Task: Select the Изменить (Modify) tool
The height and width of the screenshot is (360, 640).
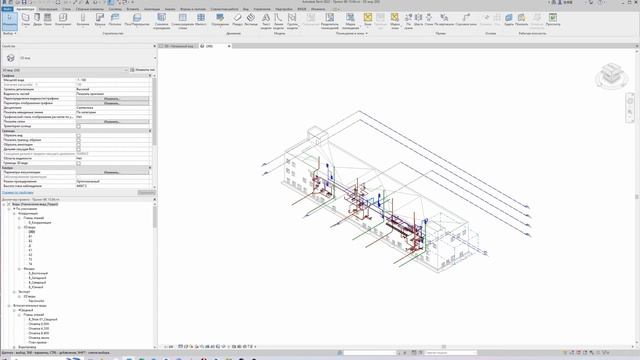Action: 9,21
